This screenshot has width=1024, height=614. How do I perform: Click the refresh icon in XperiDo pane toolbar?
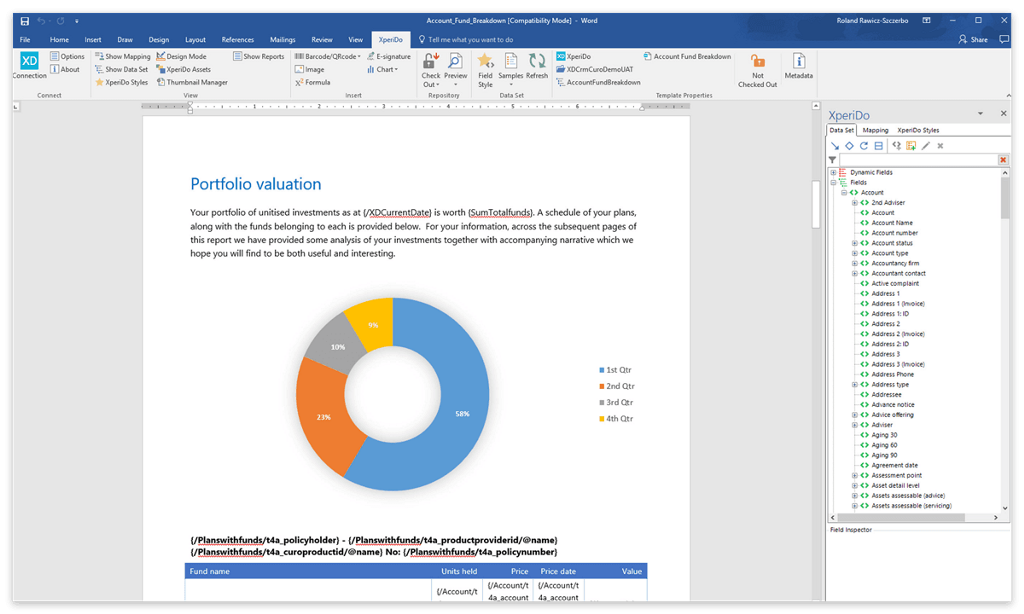coord(863,146)
